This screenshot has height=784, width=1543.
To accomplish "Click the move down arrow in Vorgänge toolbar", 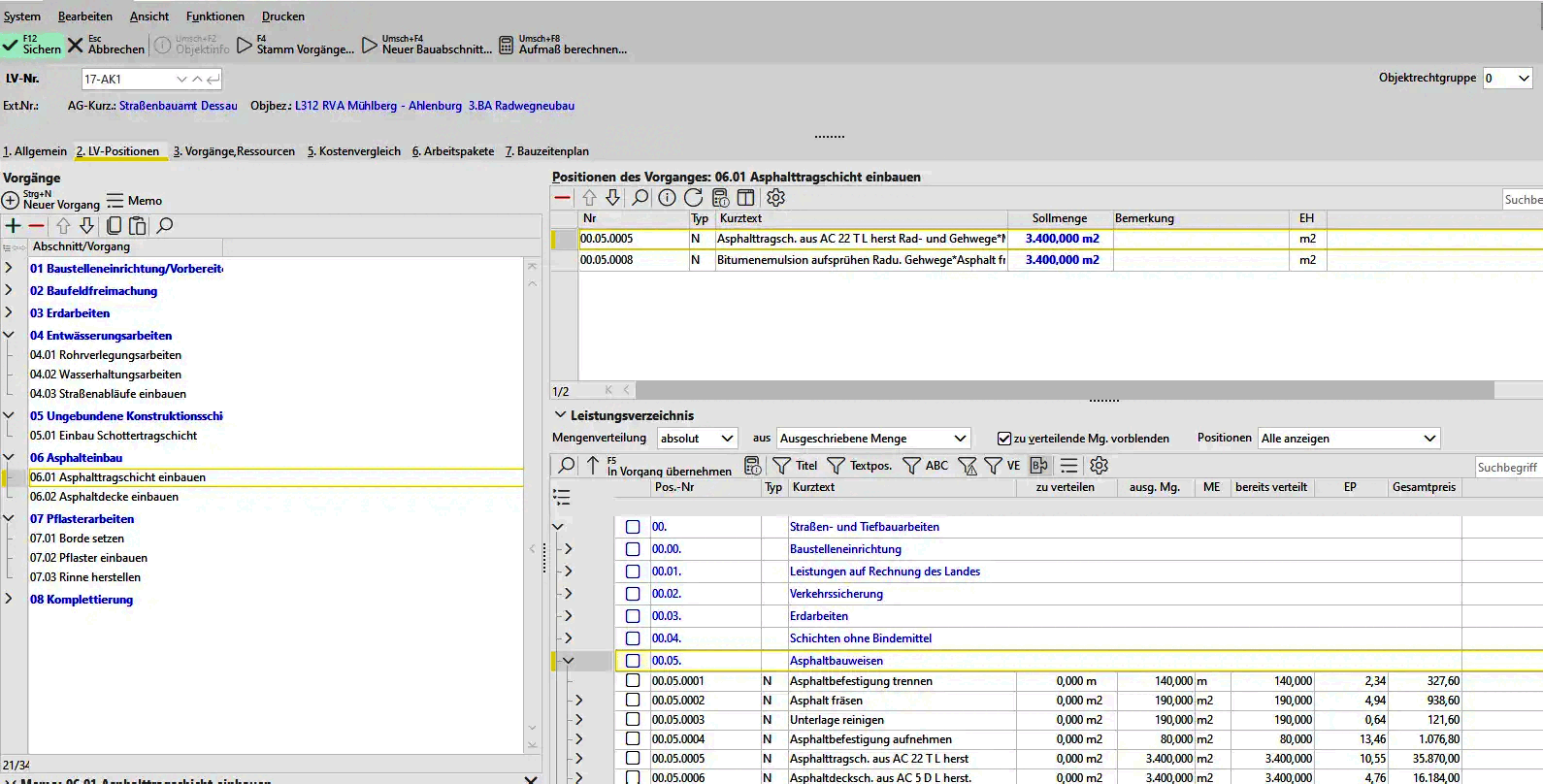I will pyautogui.click(x=87, y=226).
